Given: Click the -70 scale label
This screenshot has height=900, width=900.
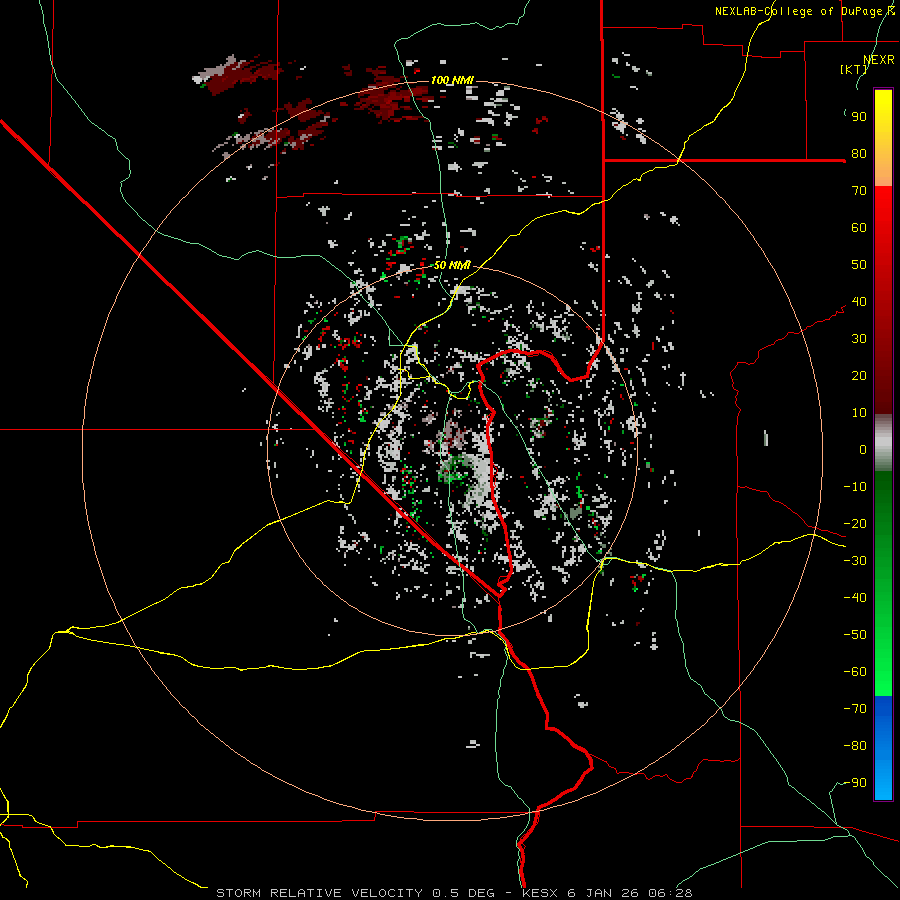Looking at the screenshot, I should (855, 709).
